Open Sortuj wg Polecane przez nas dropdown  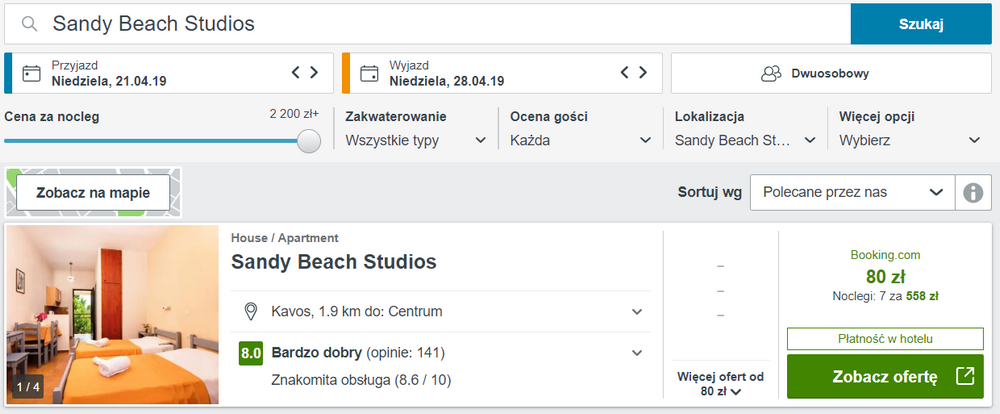853,192
